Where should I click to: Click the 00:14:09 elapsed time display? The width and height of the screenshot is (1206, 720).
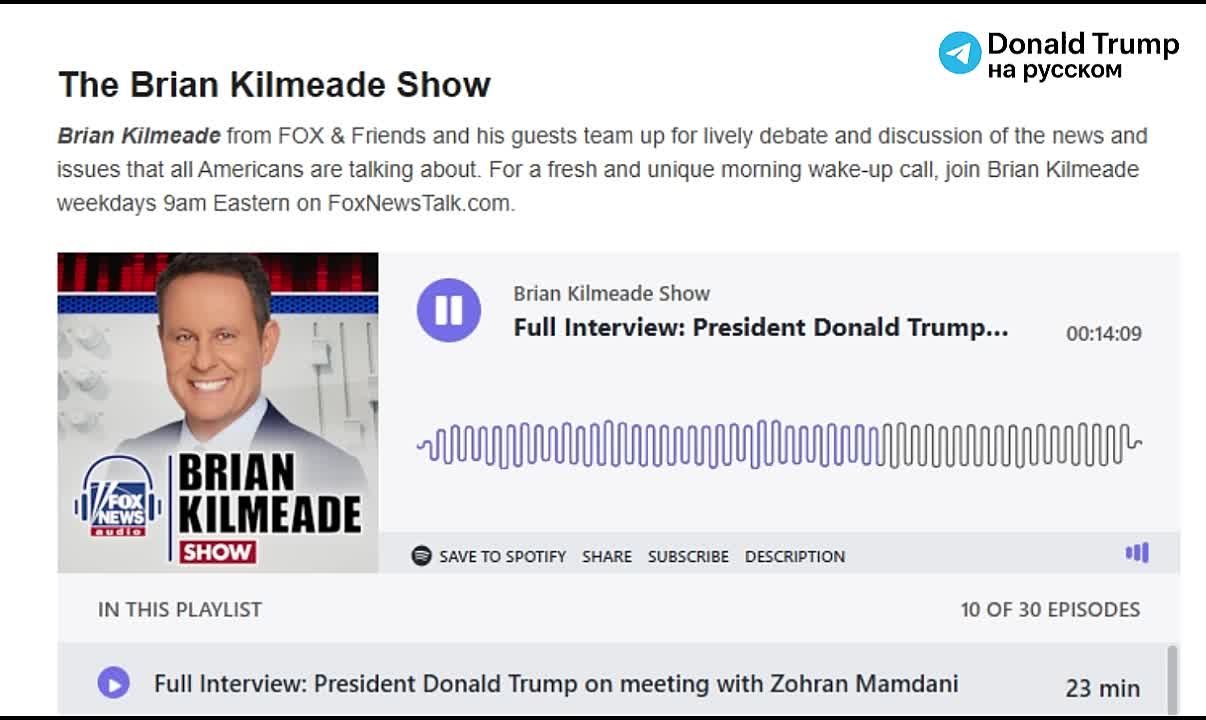click(1104, 334)
